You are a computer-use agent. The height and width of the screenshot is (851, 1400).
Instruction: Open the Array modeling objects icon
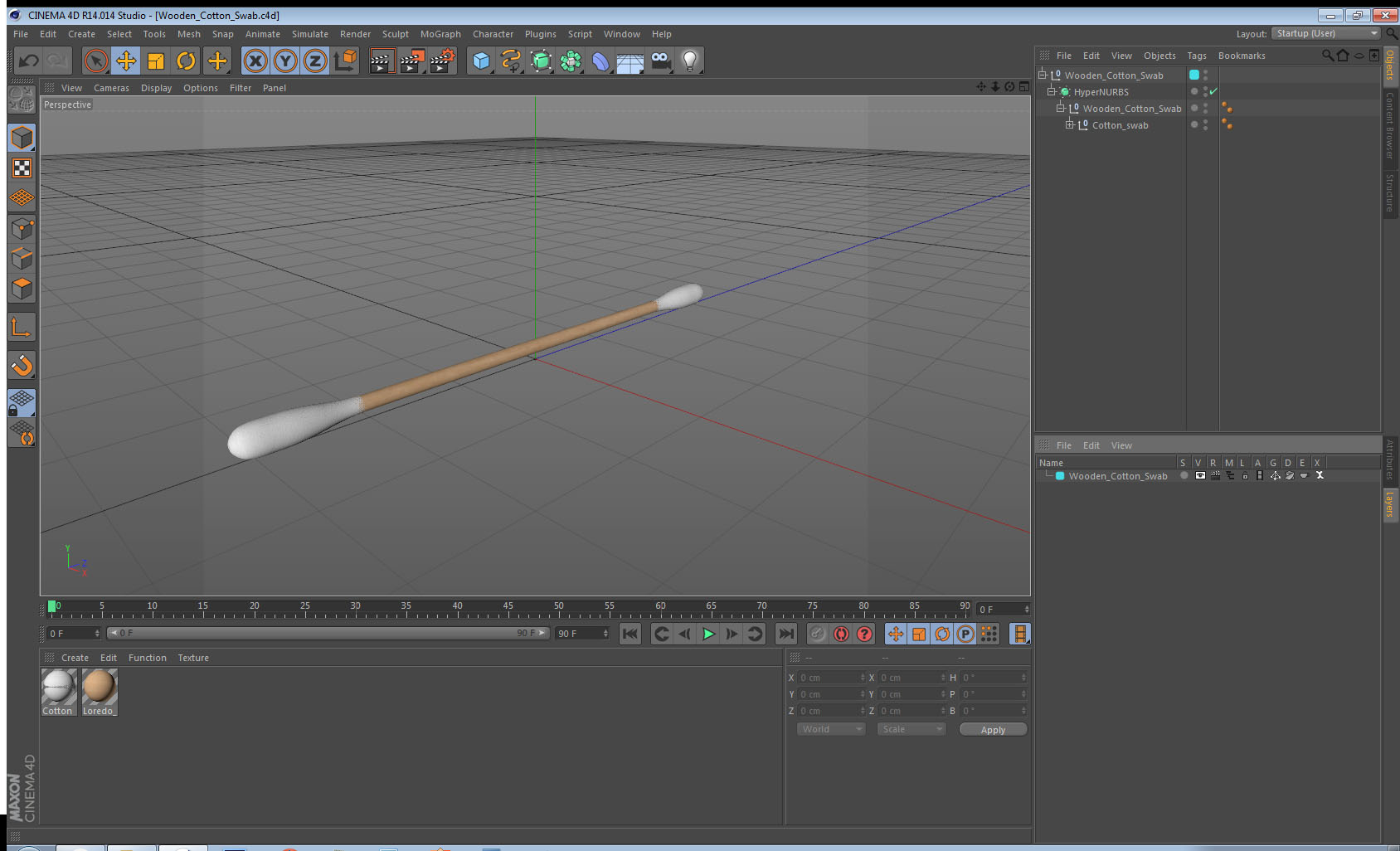571,61
